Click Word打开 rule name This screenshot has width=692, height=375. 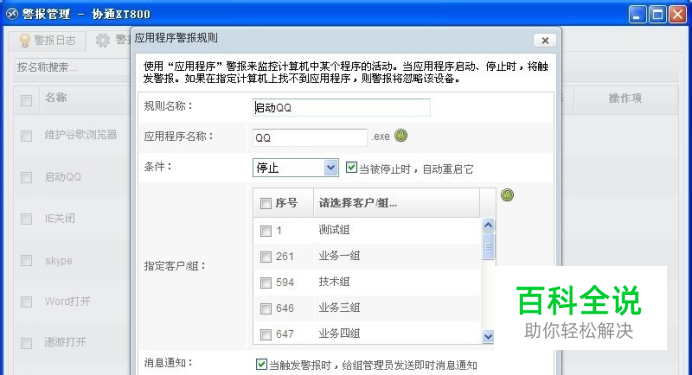[68, 301]
